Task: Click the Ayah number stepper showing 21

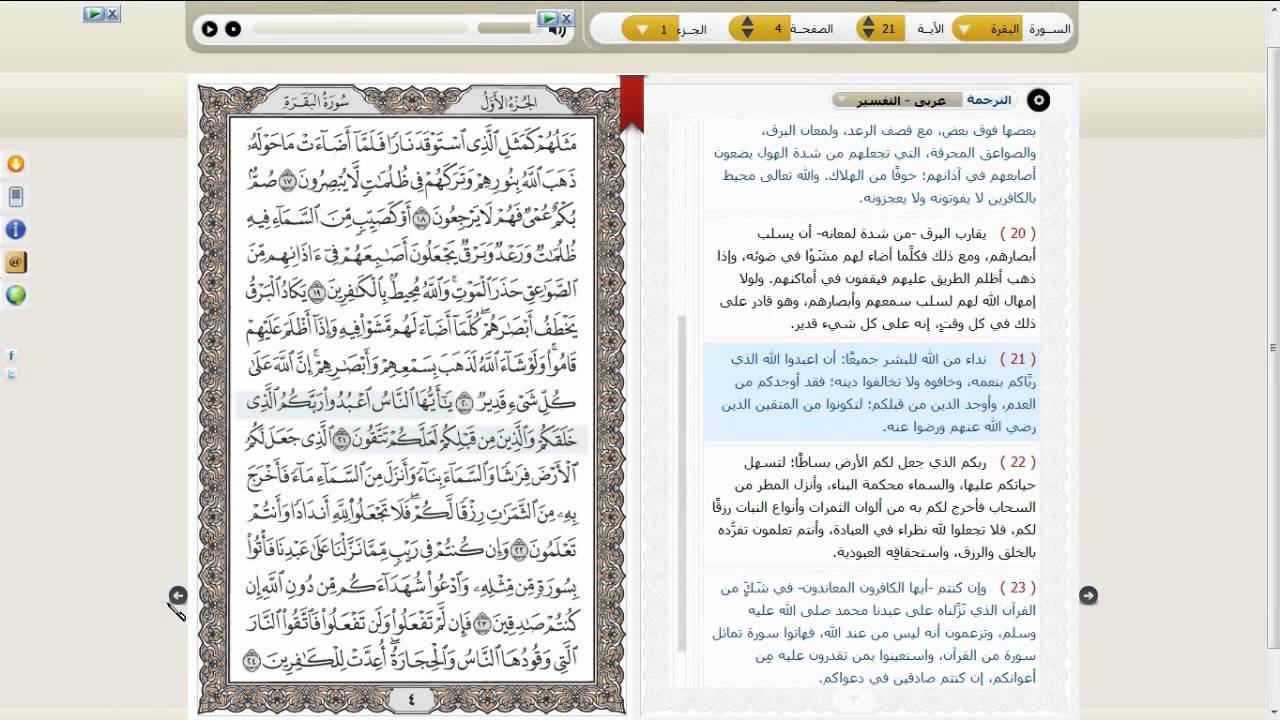Action: (x=881, y=29)
